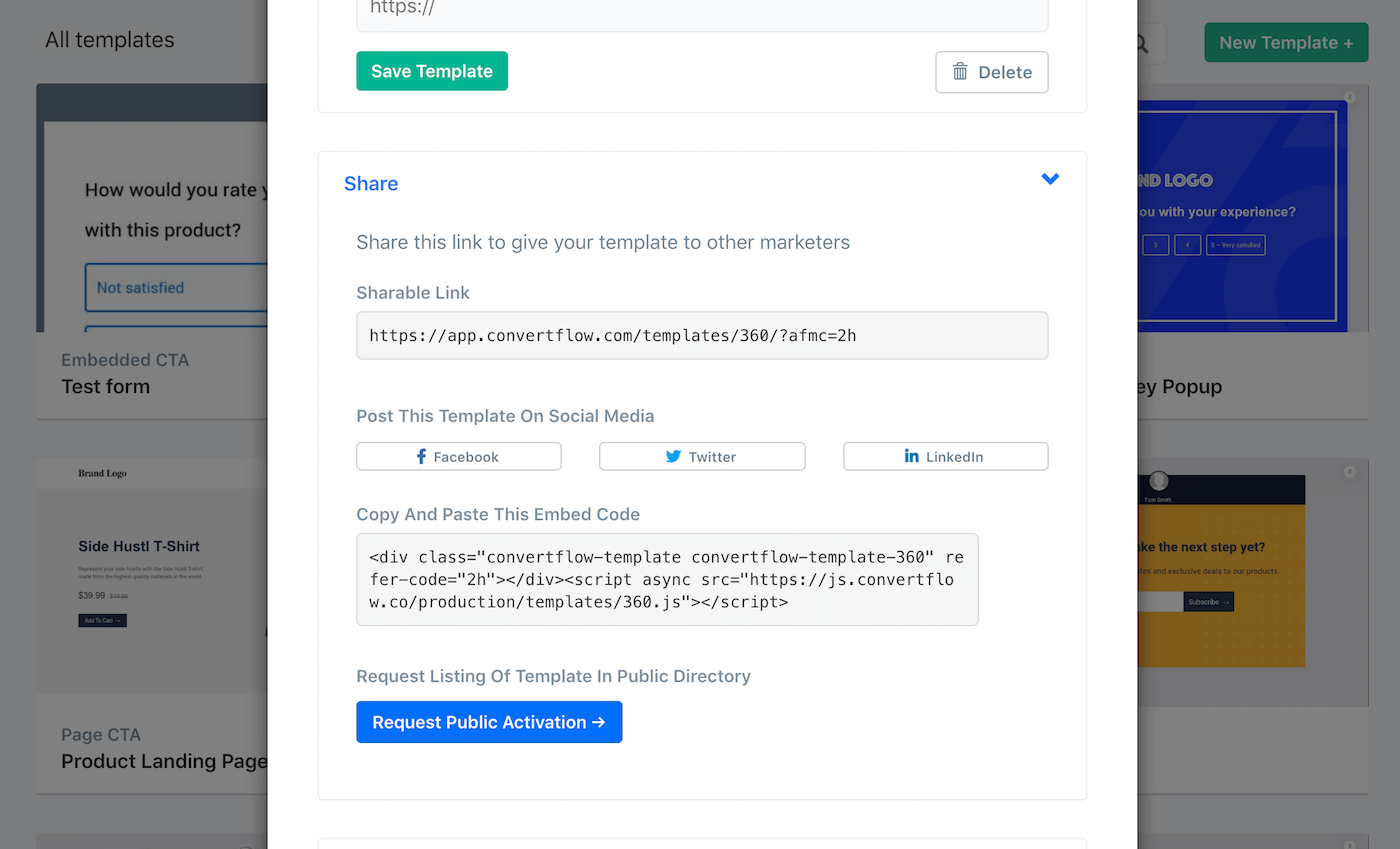
Task: Collapse the Share section chevron
Action: tap(1050, 179)
